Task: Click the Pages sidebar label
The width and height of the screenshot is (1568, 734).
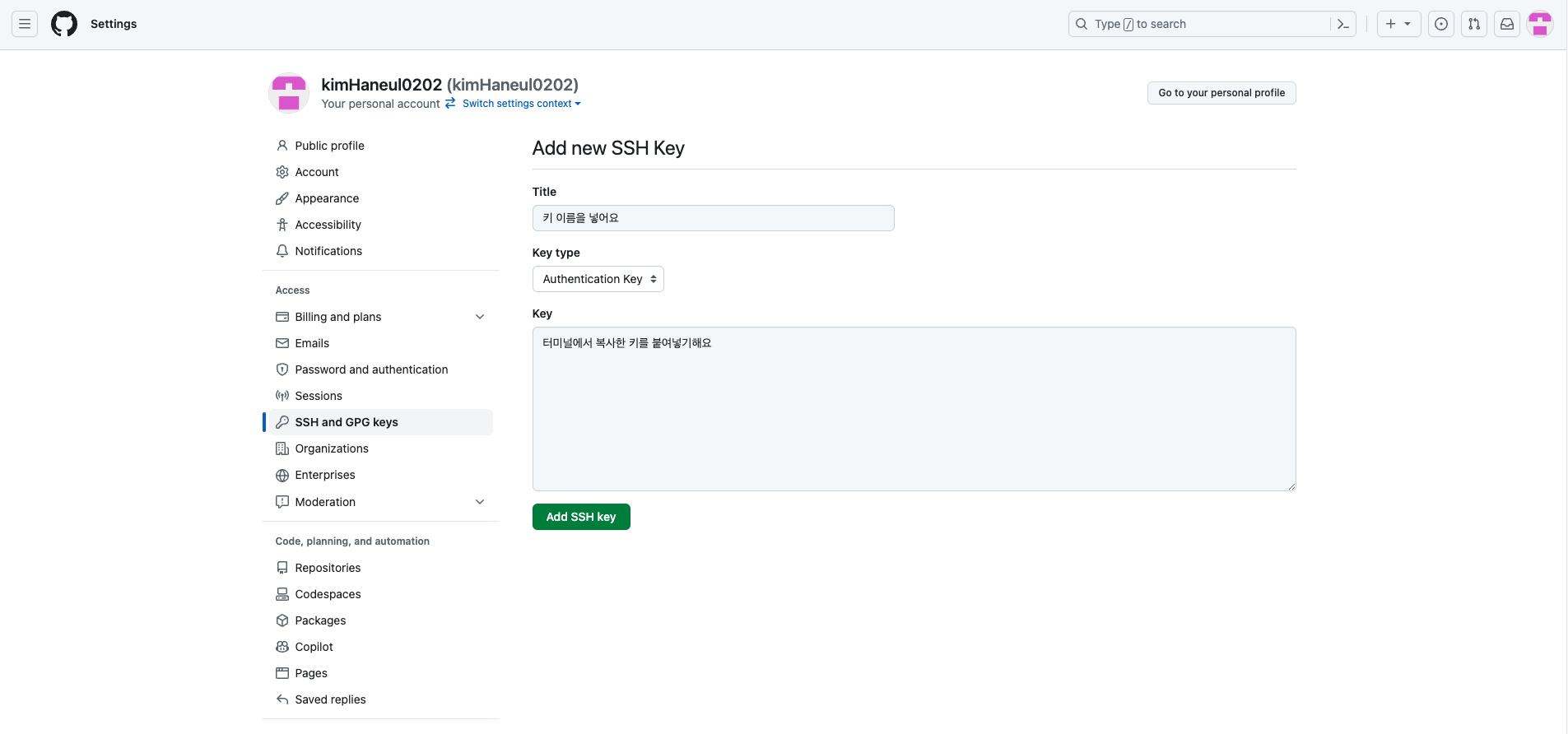Action: pos(311,673)
